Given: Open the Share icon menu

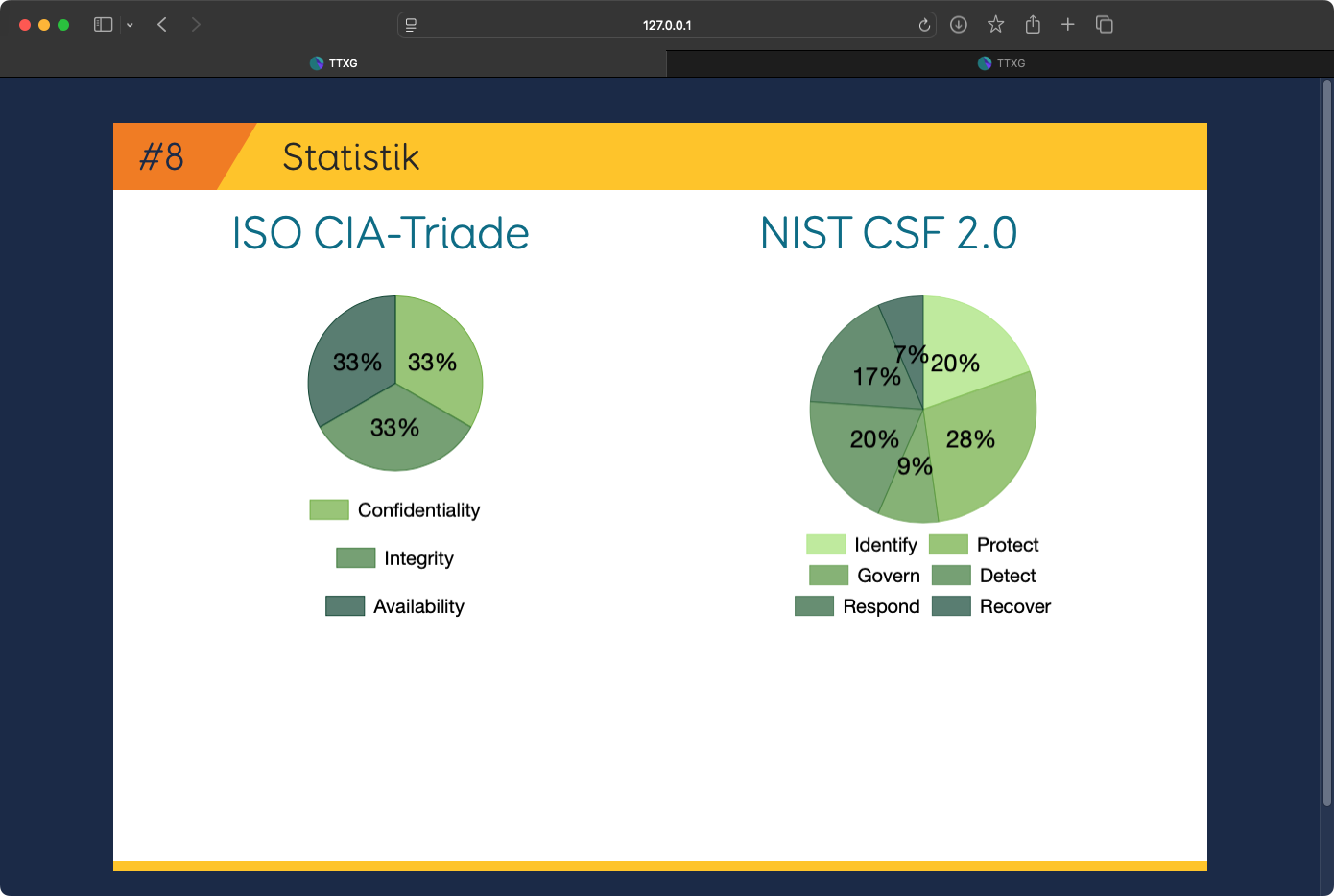Looking at the screenshot, I should click(x=1033, y=25).
